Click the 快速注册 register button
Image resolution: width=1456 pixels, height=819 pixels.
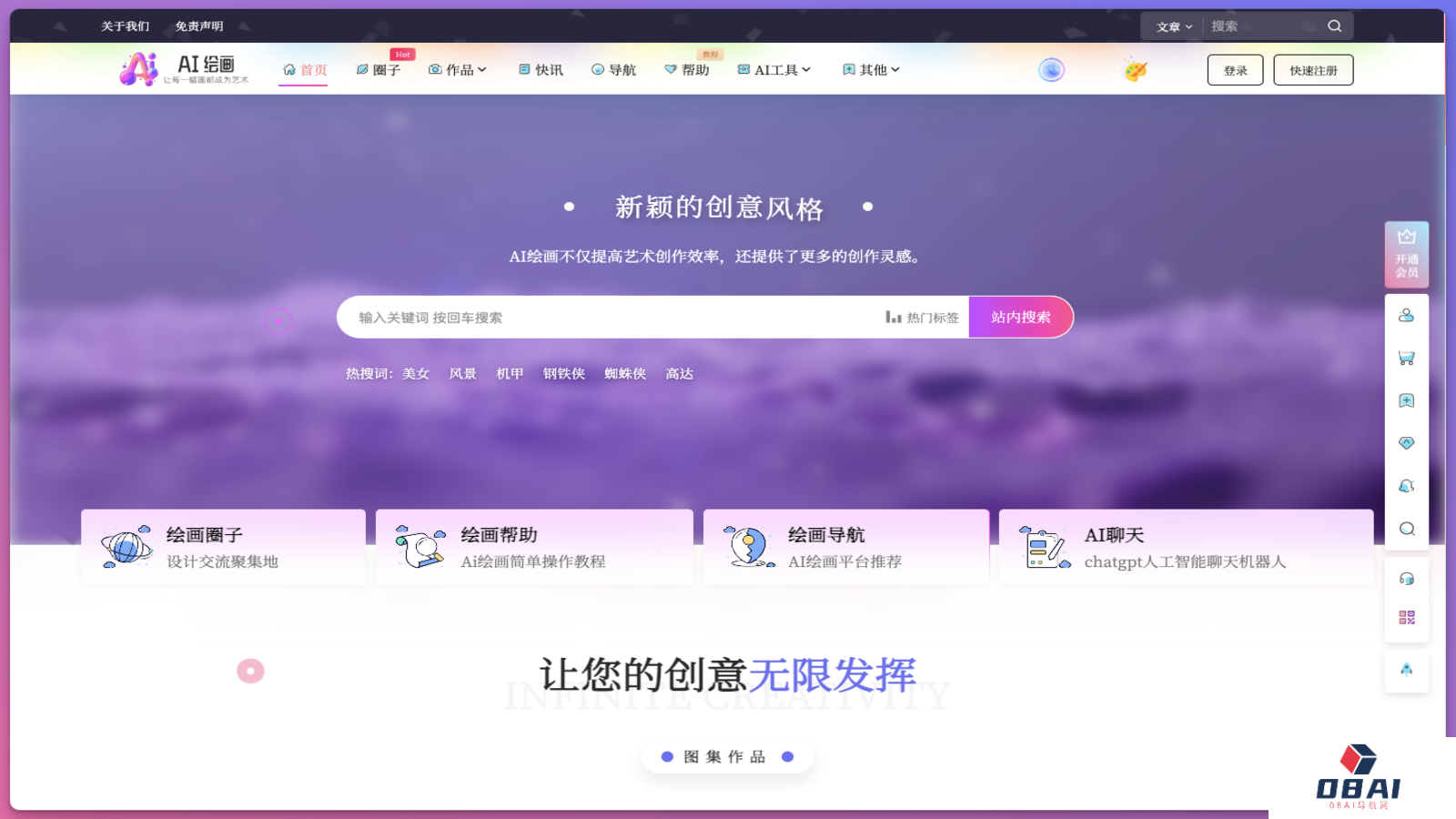(x=1313, y=69)
